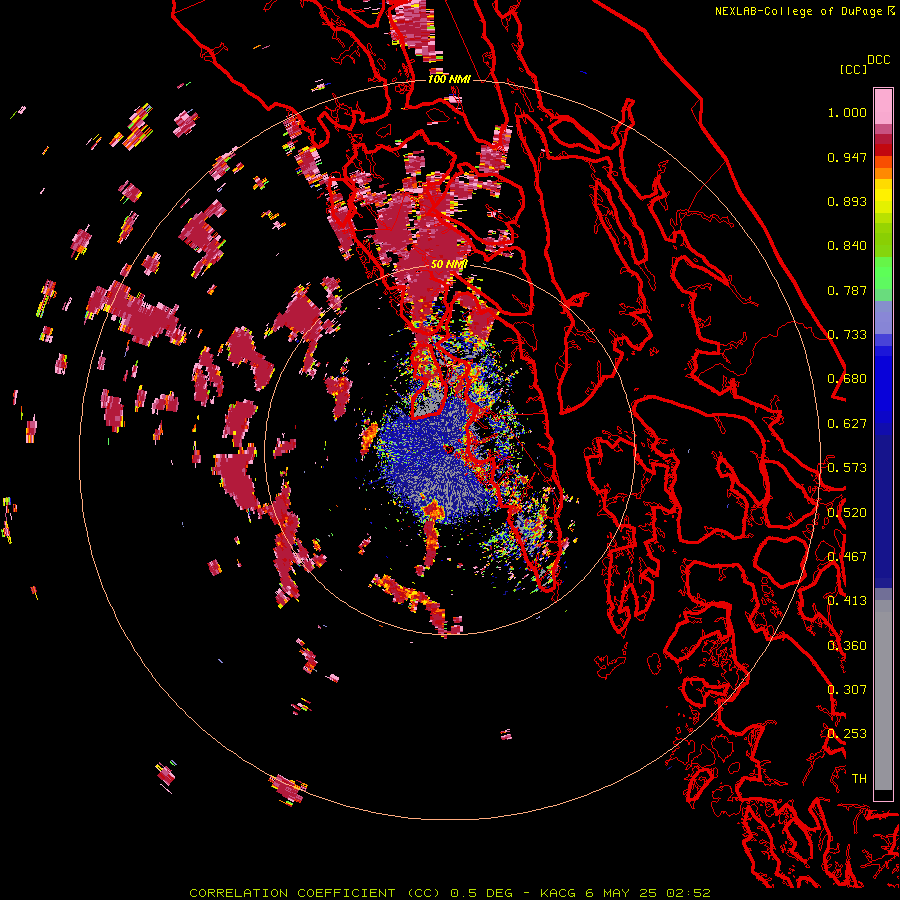Click the 0.893 color scale value
The height and width of the screenshot is (900, 900).
click(x=847, y=201)
